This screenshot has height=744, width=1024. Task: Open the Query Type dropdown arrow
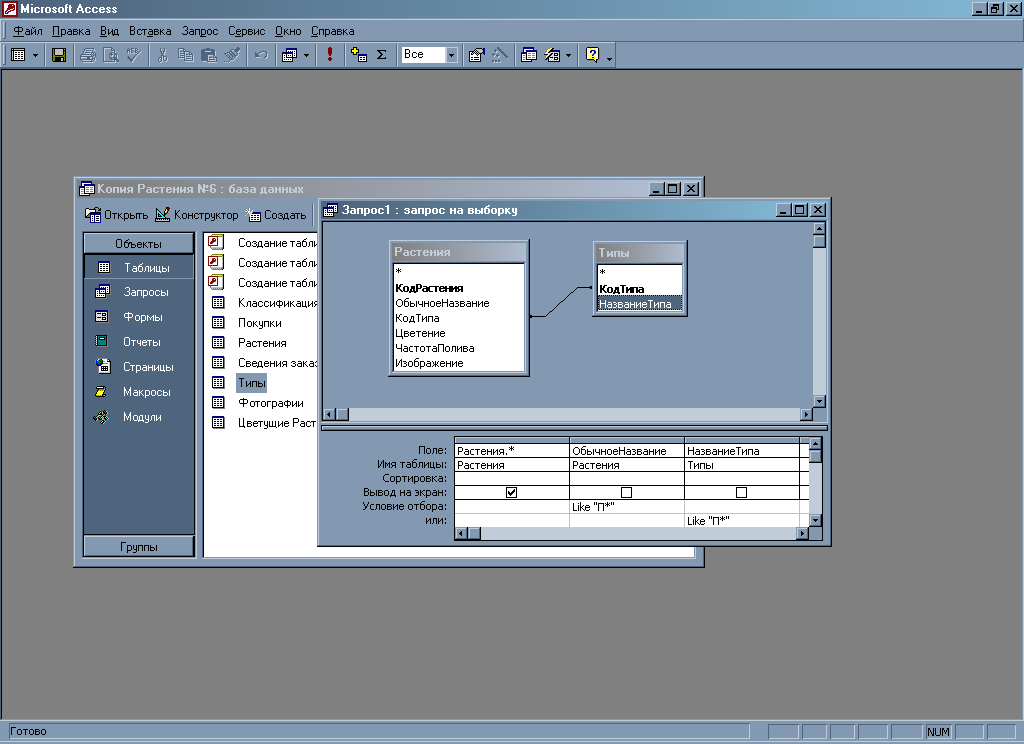coord(306,55)
